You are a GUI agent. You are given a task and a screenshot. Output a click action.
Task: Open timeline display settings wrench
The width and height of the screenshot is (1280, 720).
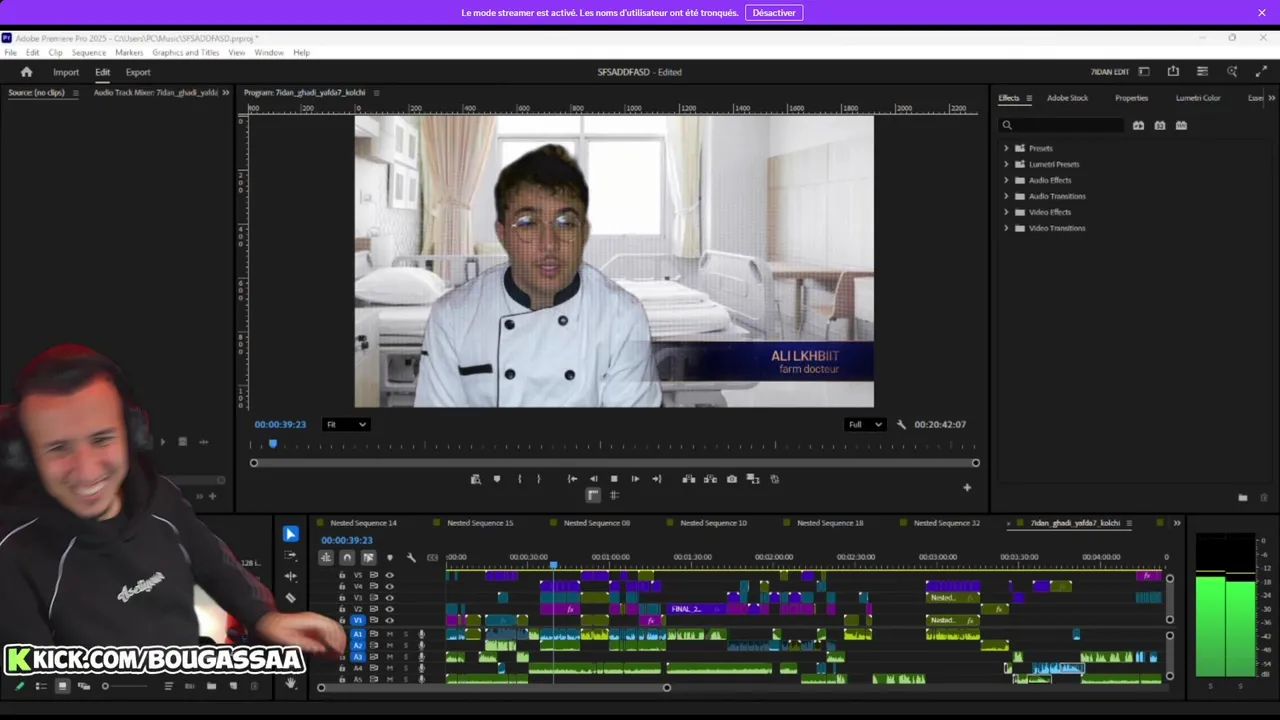tap(411, 557)
